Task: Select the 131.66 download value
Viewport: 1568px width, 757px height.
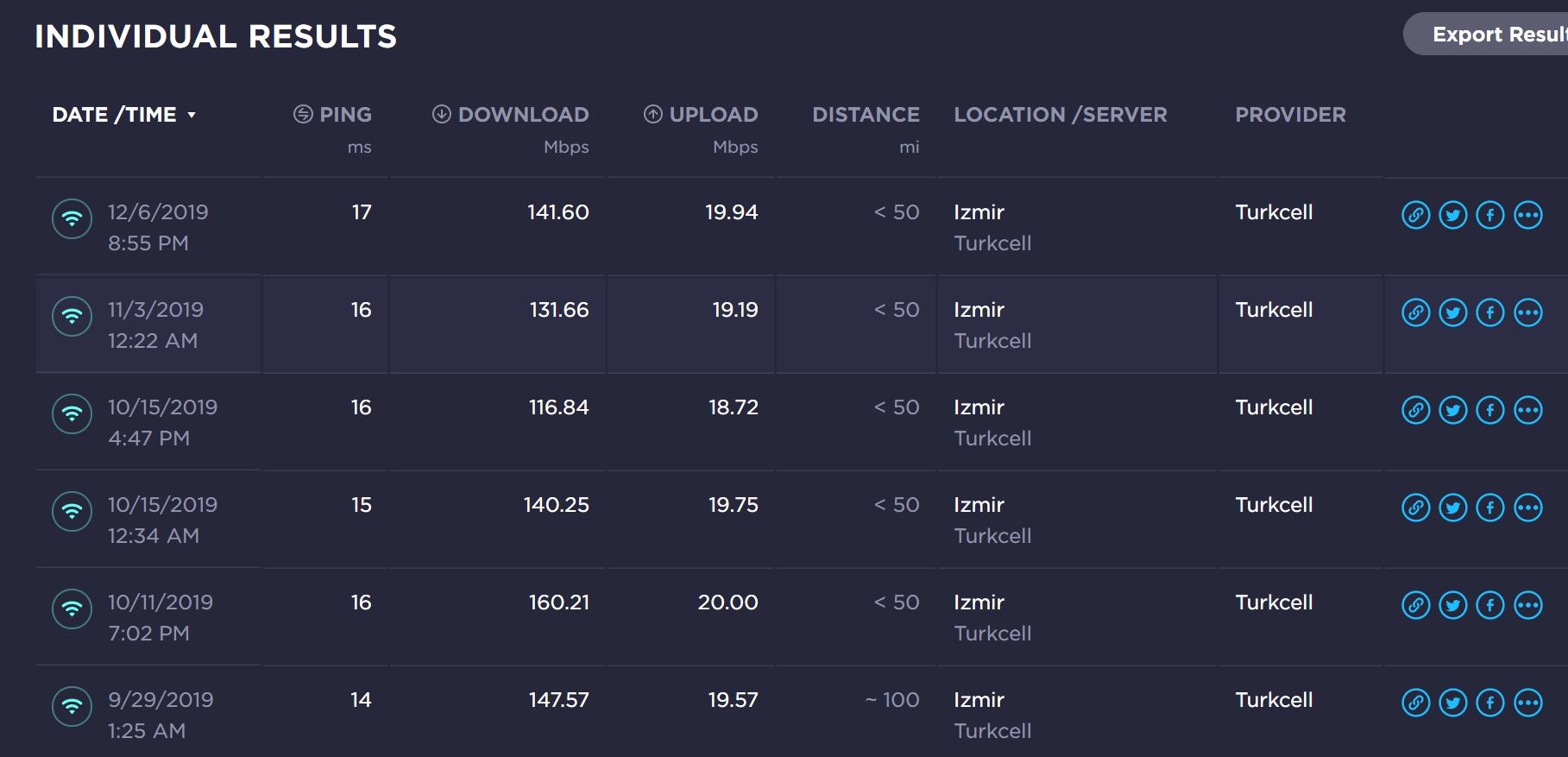Action: pos(559,310)
